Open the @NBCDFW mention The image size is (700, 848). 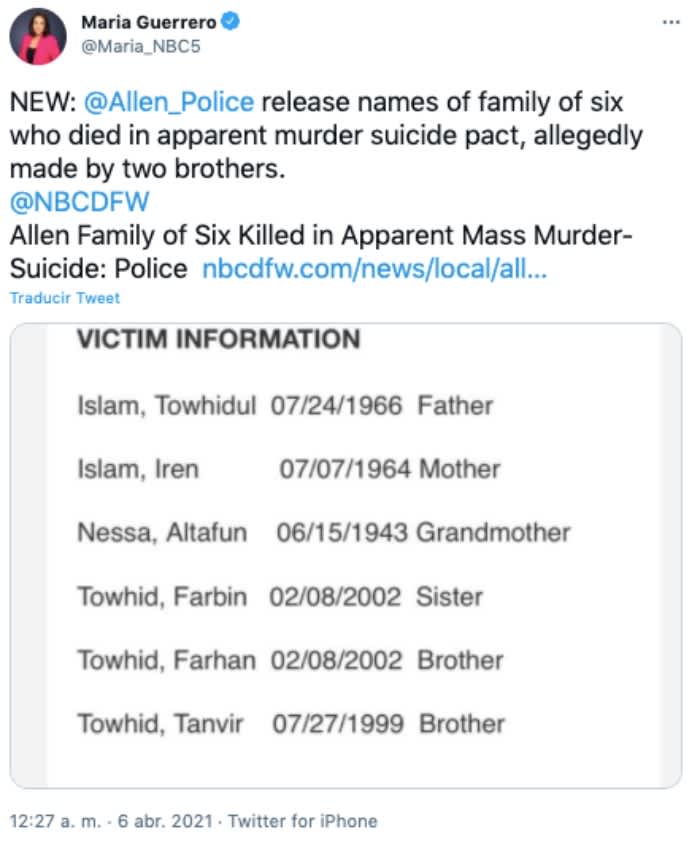click(79, 203)
